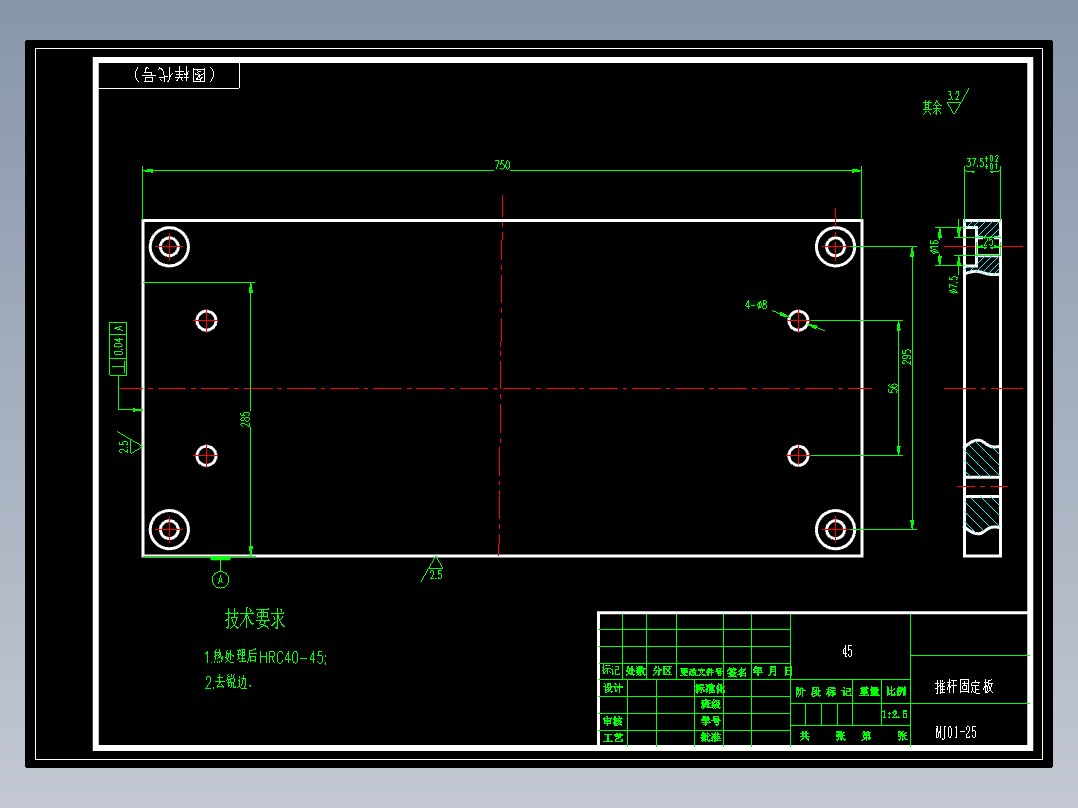This screenshot has height=808, width=1078.
Task: Select the φ7.5 diameter dimension
Action: tap(954, 285)
